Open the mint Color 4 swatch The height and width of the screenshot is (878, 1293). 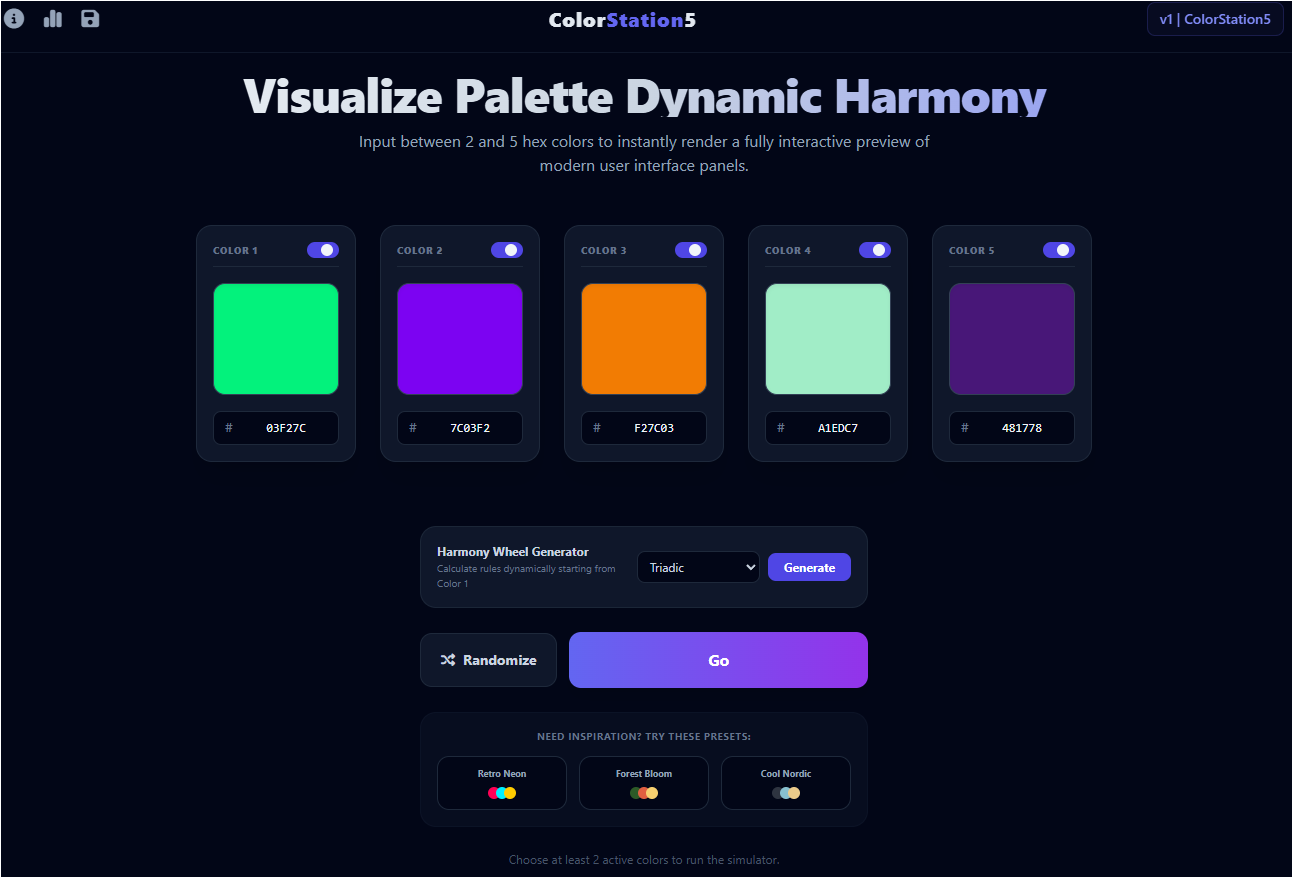pos(828,339)
